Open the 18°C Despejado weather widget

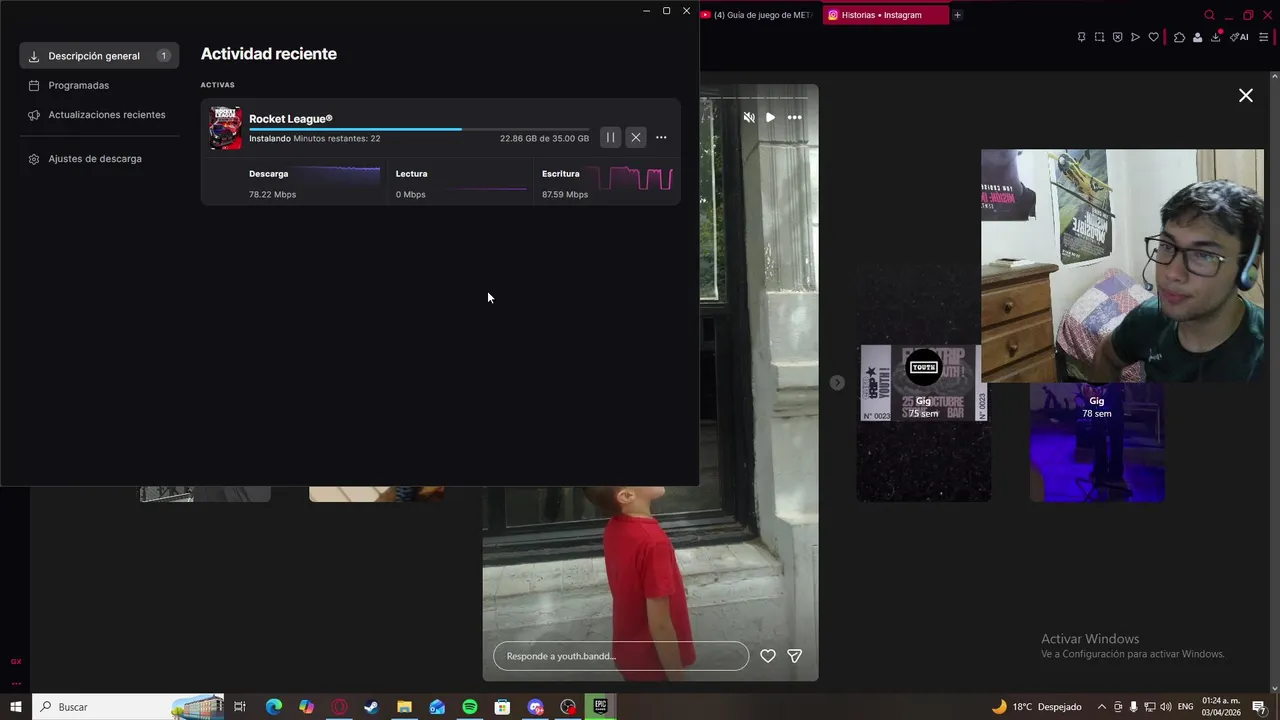pos(1036,707)
